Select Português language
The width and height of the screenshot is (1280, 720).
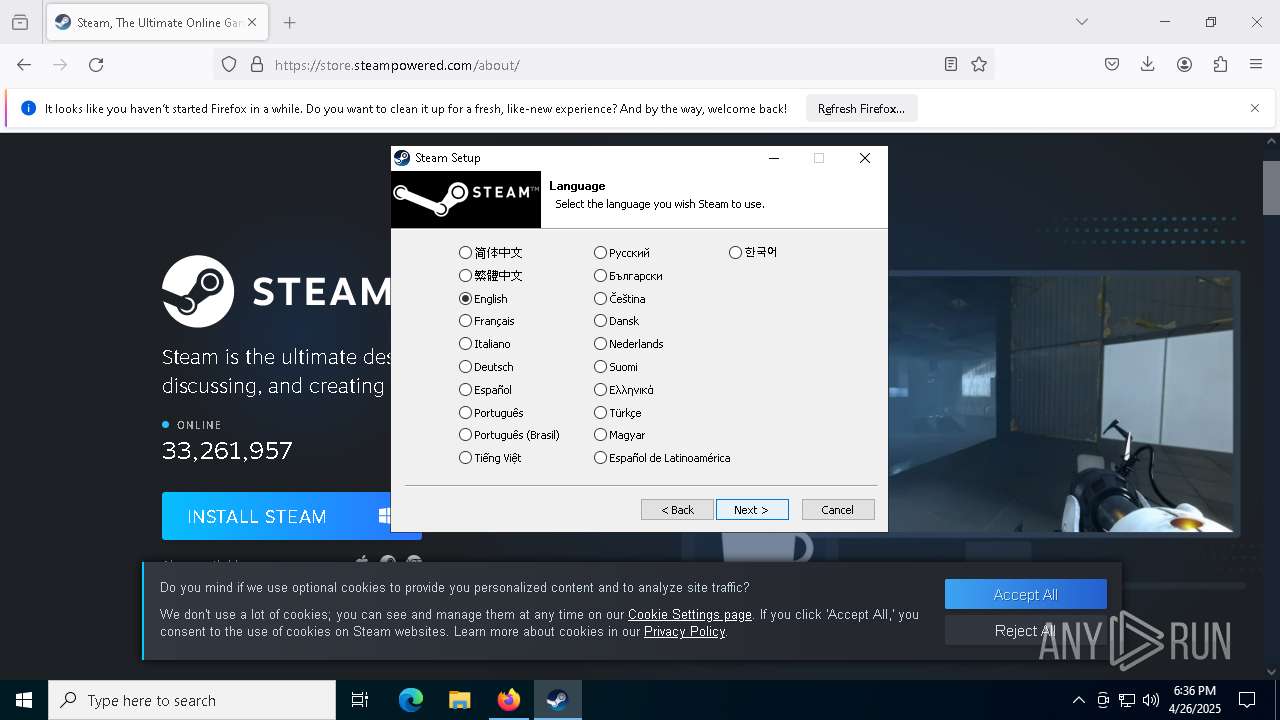491,413
